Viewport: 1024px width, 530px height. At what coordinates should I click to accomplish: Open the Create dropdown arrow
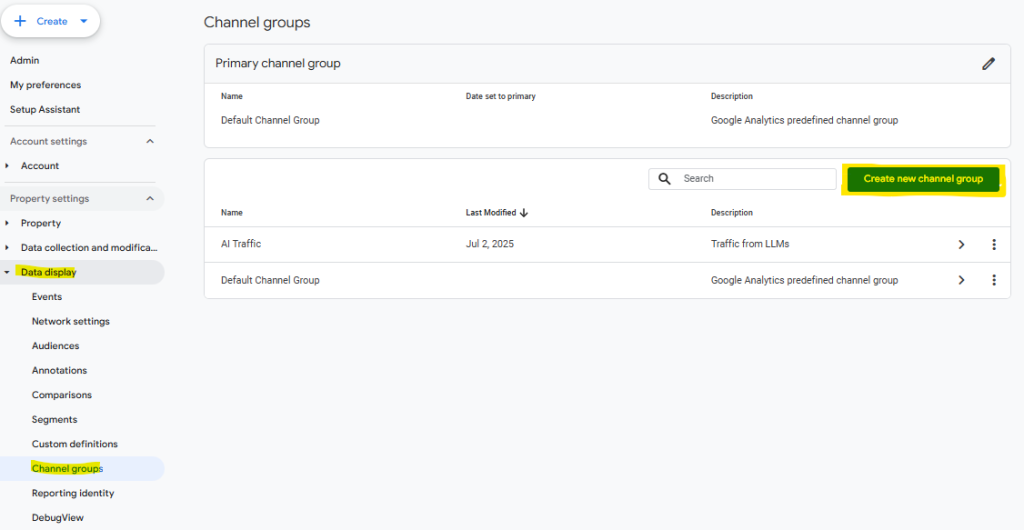coord(83,21)
